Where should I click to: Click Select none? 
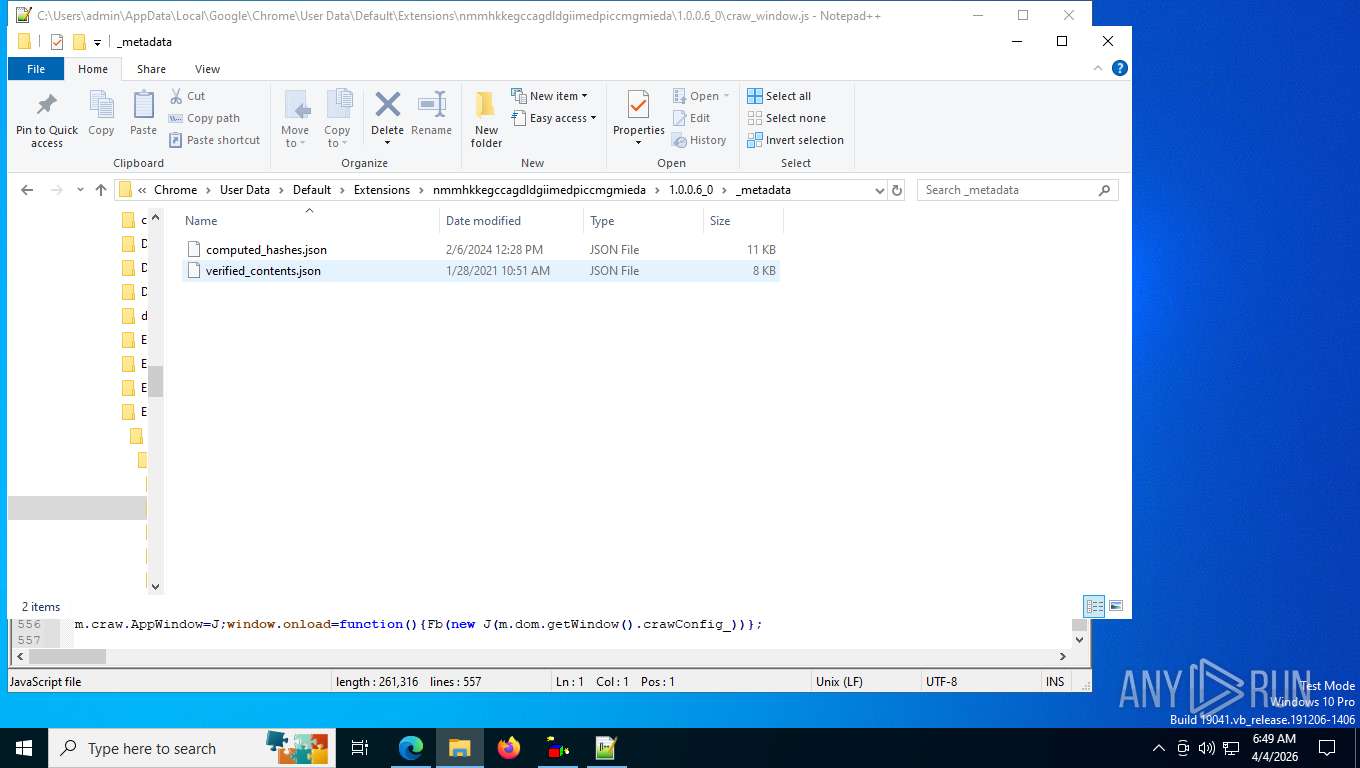(786, 118)
